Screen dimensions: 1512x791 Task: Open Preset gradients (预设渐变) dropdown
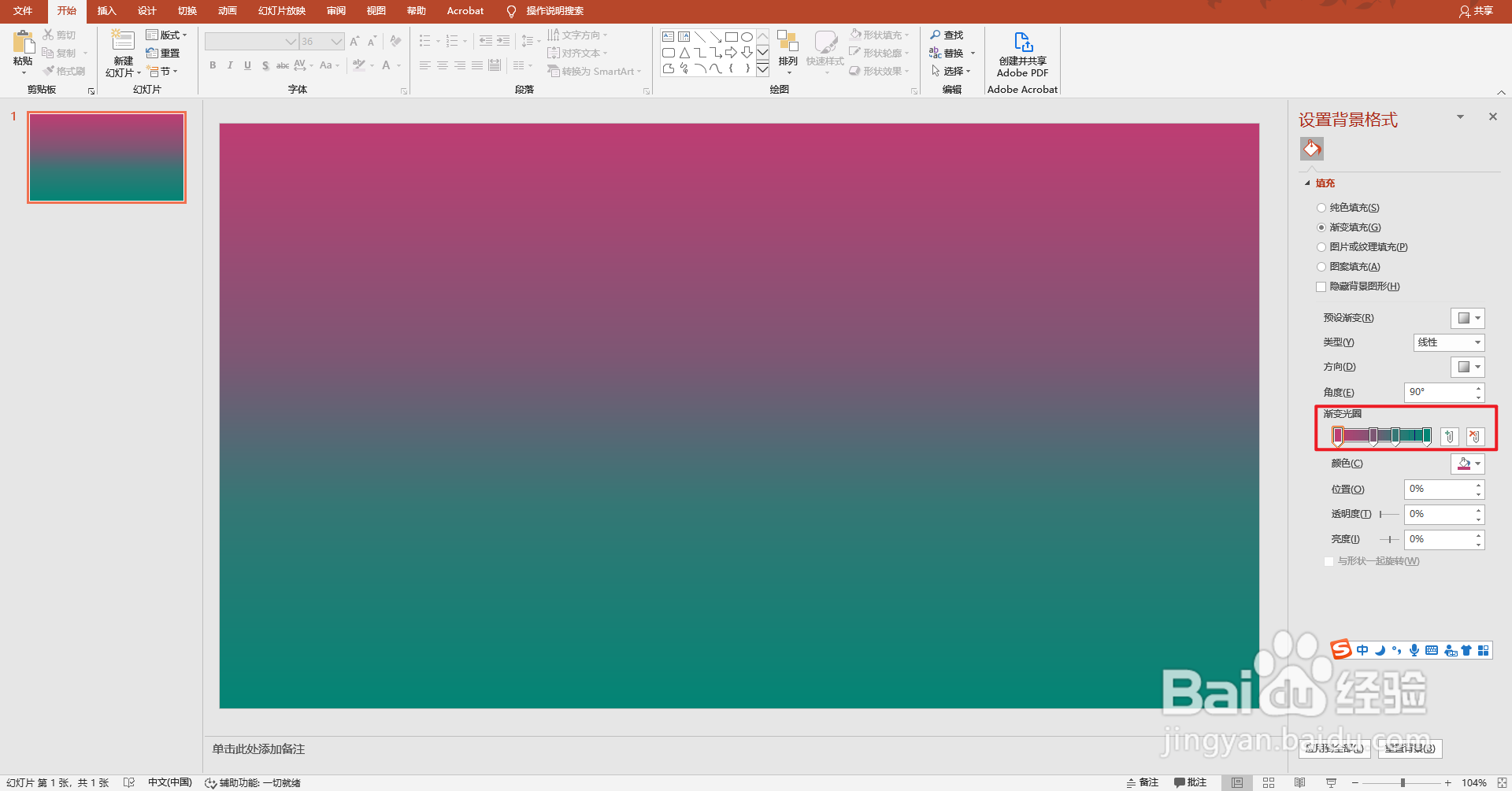point(1468,318)
